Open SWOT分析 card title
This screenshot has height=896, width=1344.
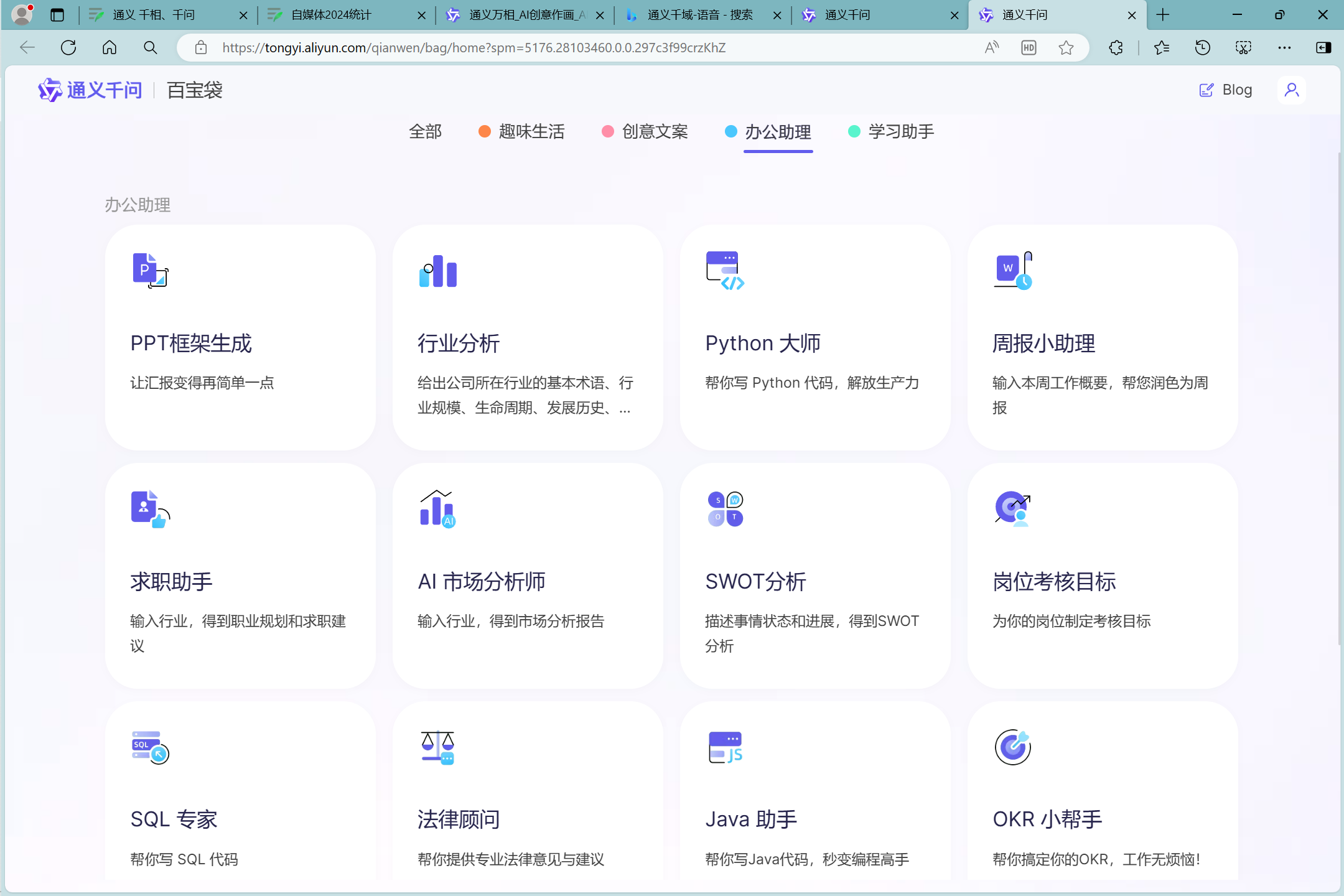(755, 582)
